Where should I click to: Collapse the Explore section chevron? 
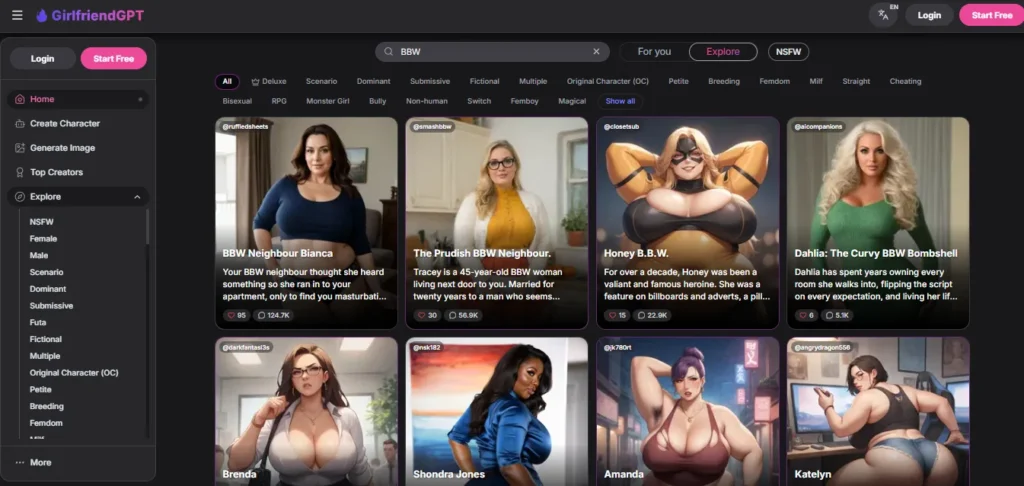tap(137, 197)
